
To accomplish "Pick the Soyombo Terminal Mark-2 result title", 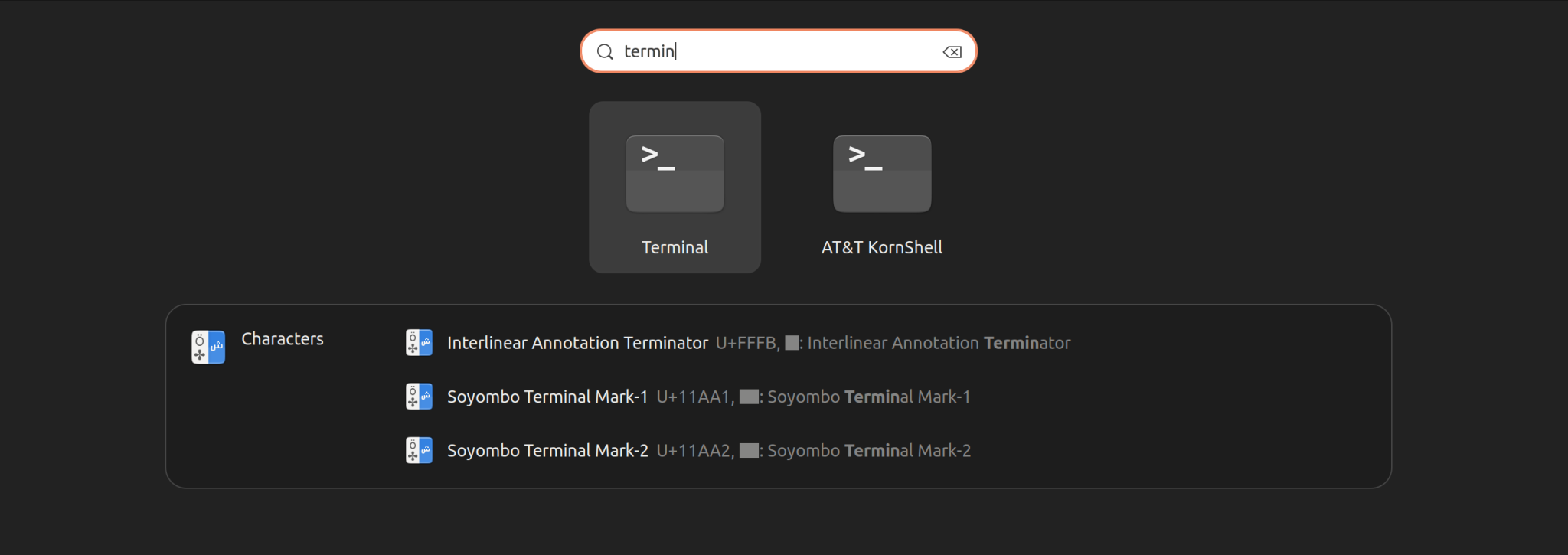I will click(547, 450).
